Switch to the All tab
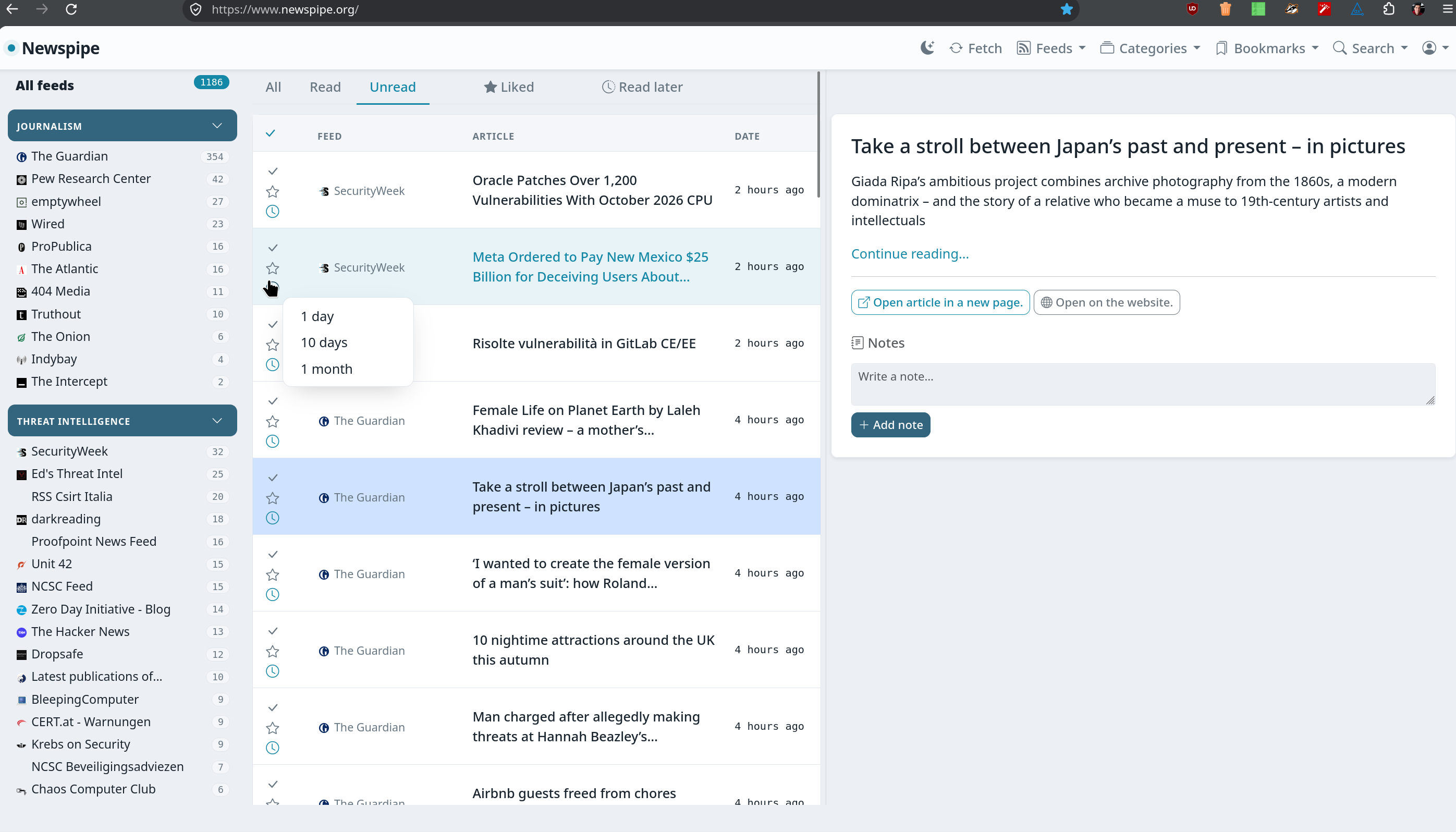 click(273, 87)
